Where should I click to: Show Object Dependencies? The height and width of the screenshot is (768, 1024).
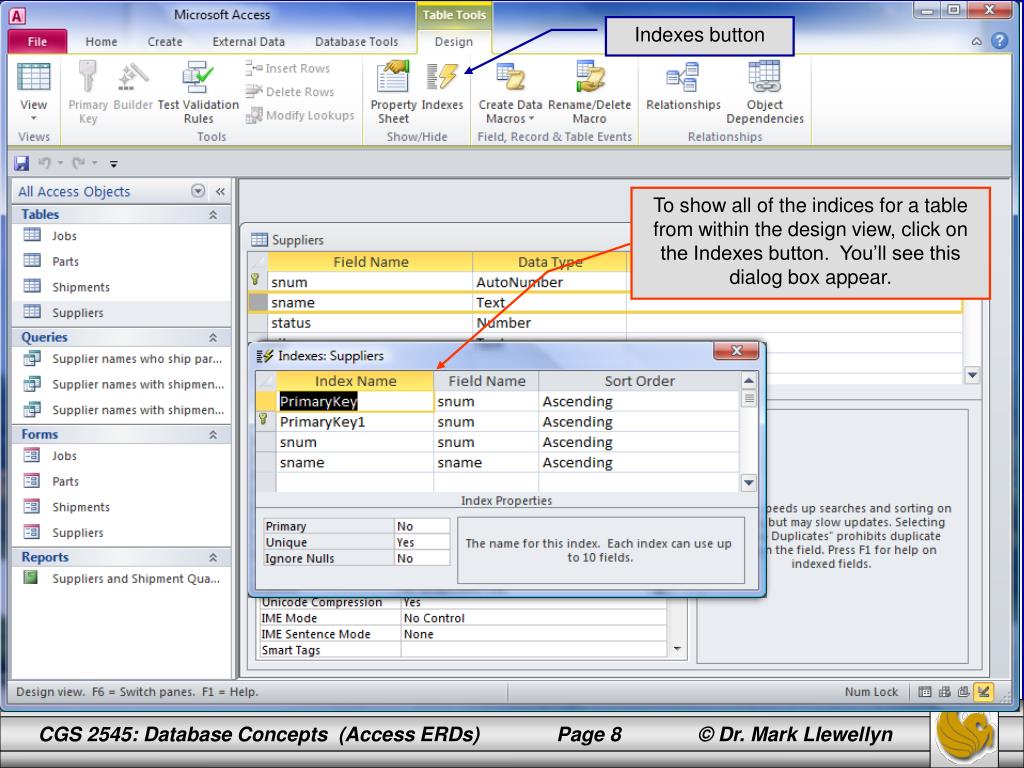[765, 92]
